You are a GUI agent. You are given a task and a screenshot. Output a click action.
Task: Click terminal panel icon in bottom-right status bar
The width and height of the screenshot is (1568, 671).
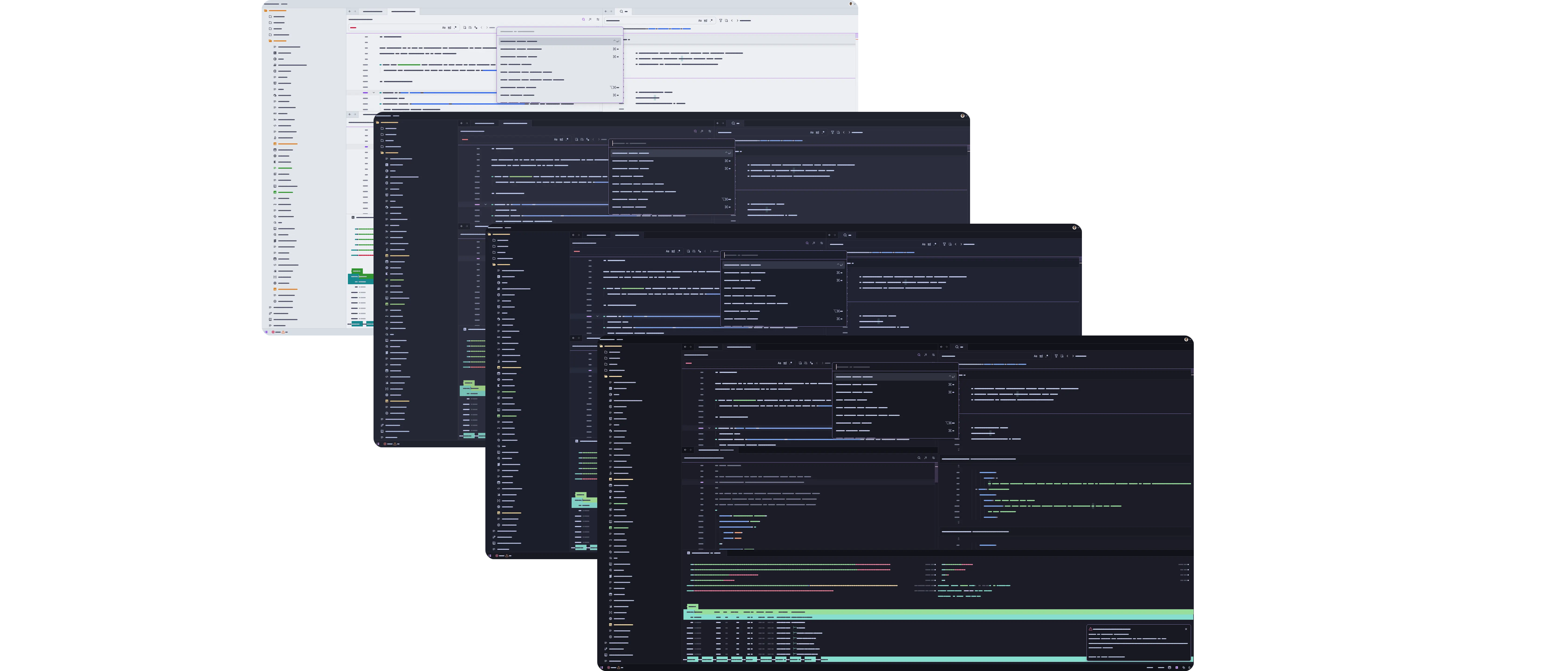pyautogui.click(x=1177, y=667)
